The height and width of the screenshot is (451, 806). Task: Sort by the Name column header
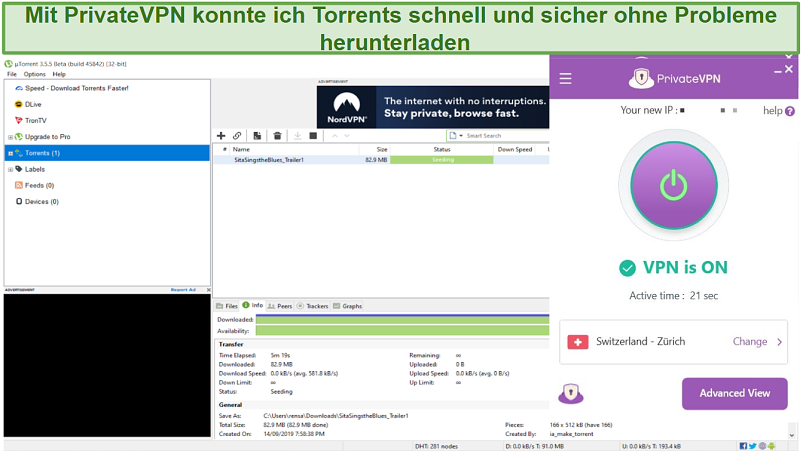[x=294, y=149]
